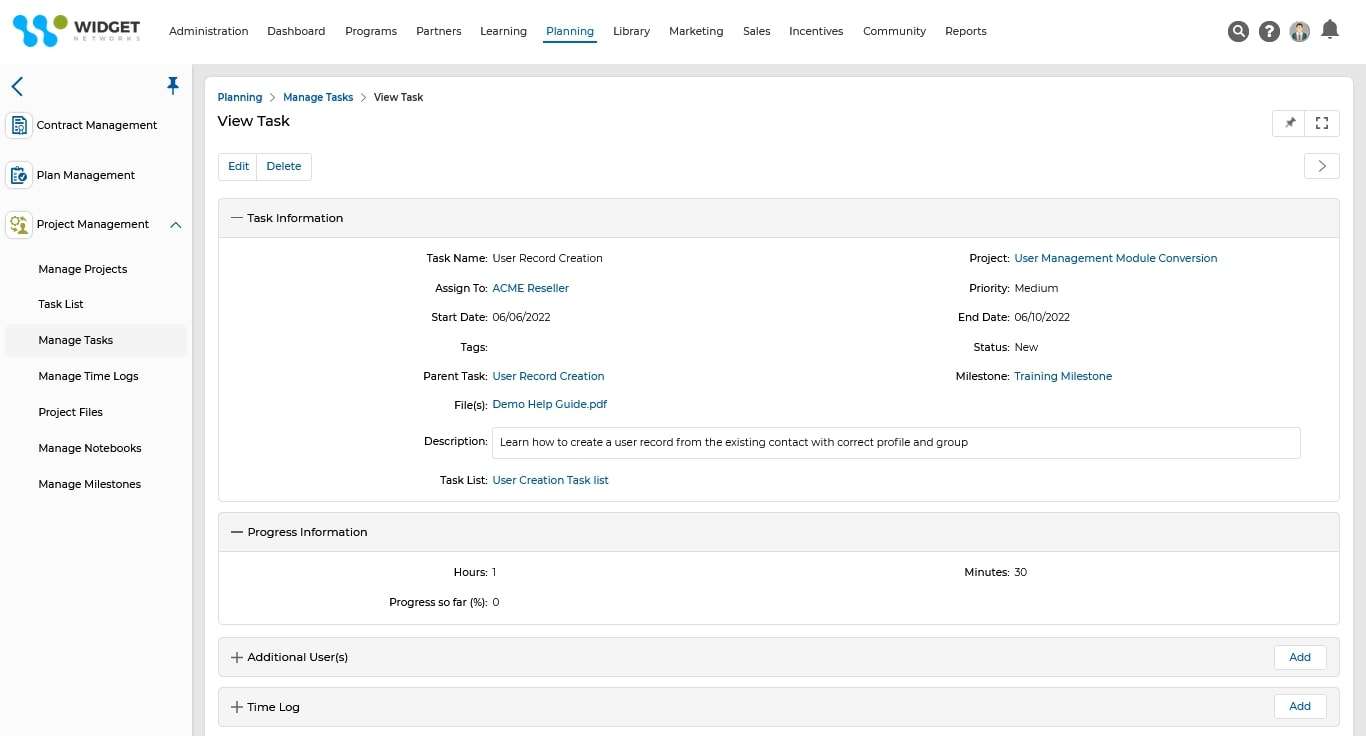The height and width of the screenshot is (736, 1366).
Task: Switch to the Learning menu
Action: (503, 31)
